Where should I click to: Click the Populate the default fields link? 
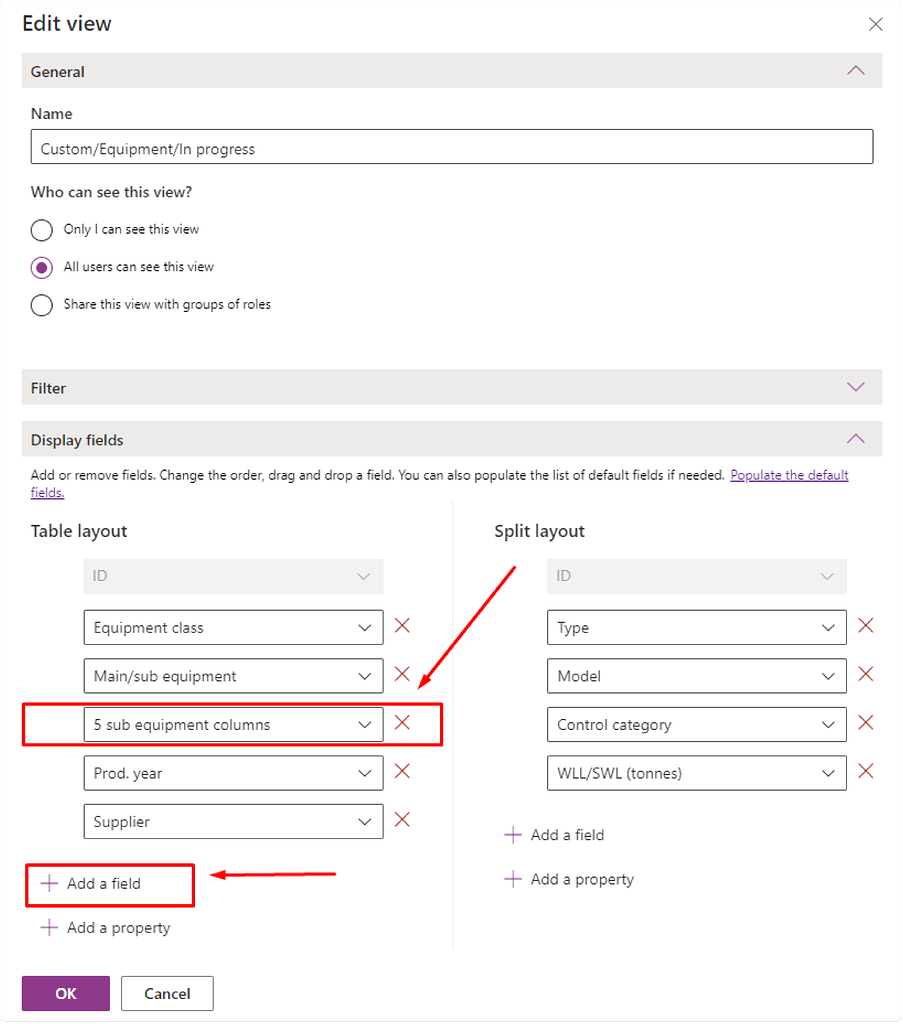pyautogui.click(x=789, y=474)
